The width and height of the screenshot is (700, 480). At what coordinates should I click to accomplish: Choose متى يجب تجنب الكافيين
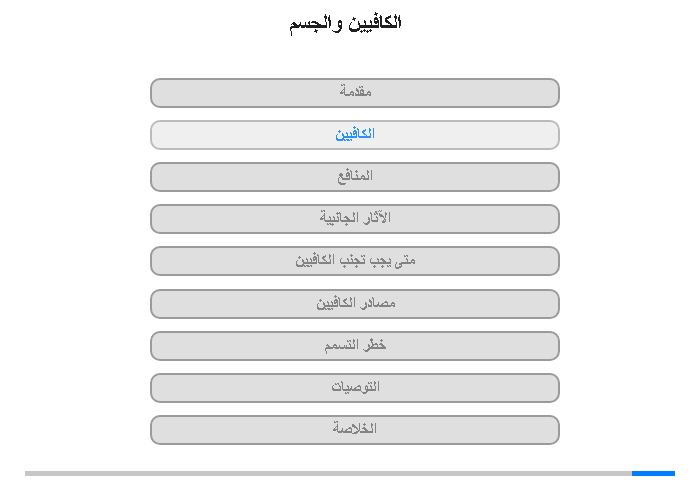355,261
